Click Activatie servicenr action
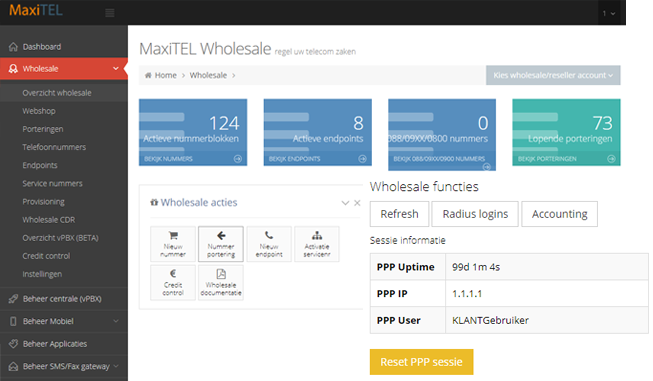This screenshot has height=381, width=653. [x=317, y=244]
